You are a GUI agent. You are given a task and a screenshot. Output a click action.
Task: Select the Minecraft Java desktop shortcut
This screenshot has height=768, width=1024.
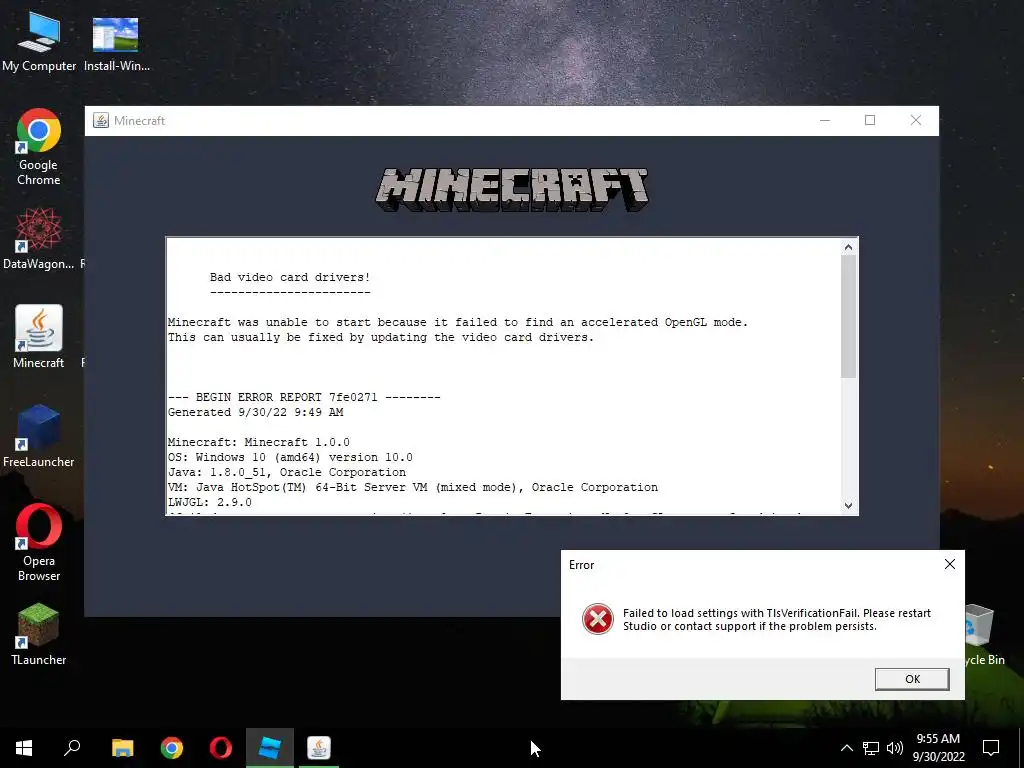[x=39, y=337]
